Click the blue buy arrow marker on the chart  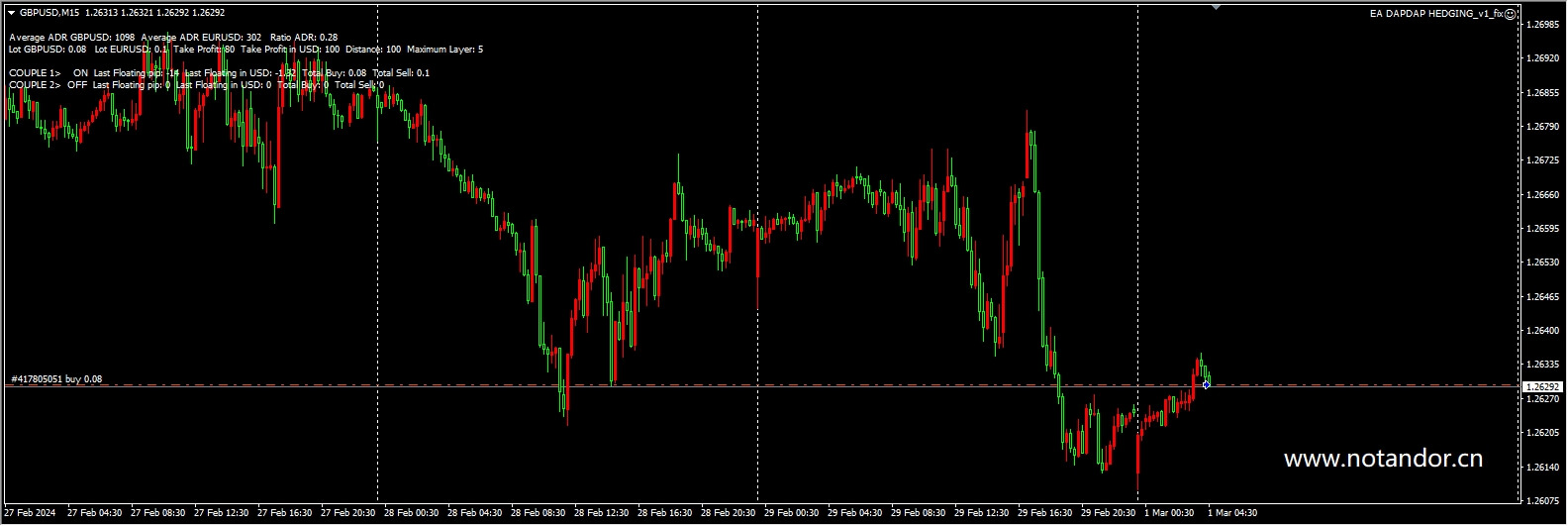pyautogui.click(x=1206, y=384)
